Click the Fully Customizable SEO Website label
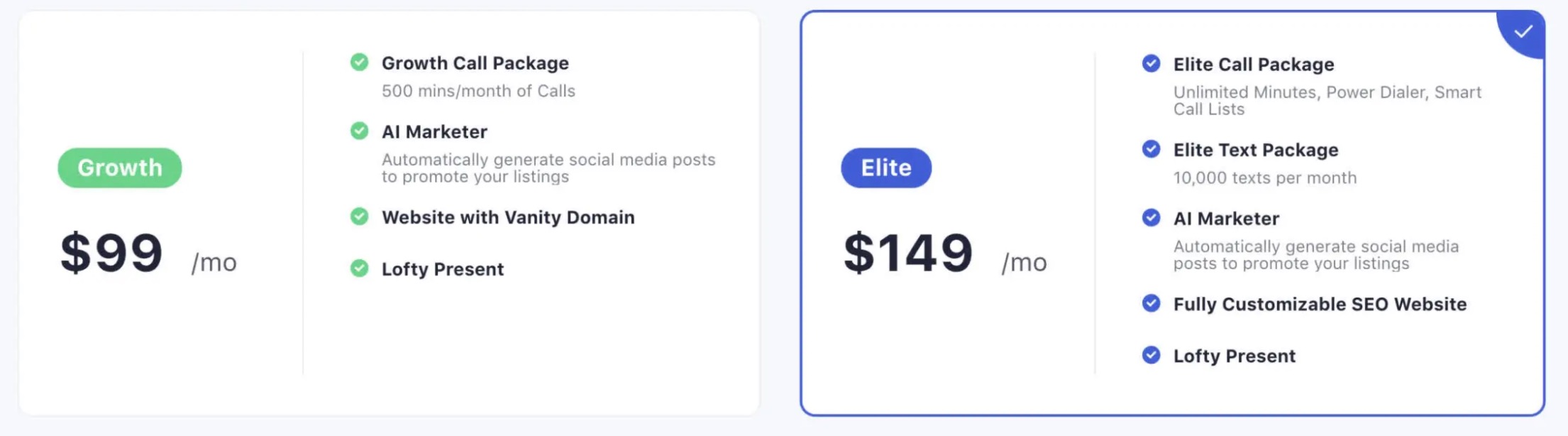 1320,304
